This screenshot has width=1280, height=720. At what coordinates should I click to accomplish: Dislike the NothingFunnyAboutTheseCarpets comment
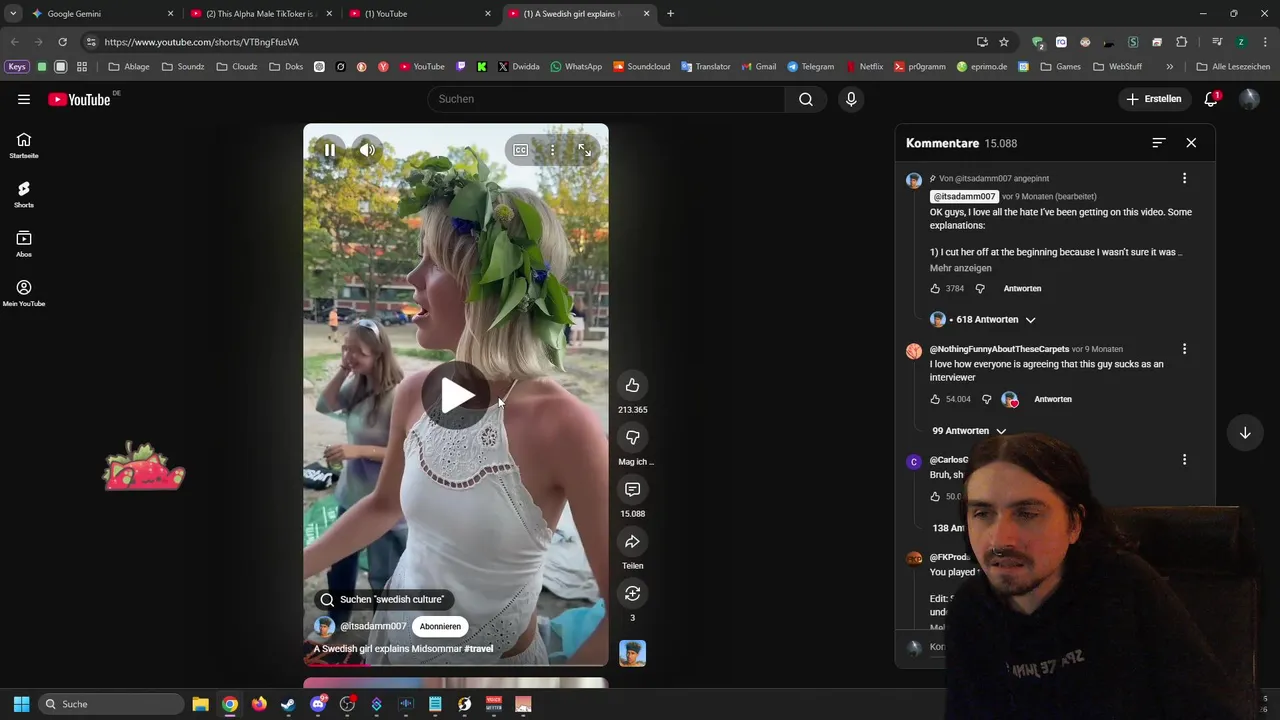coord(986,399)
